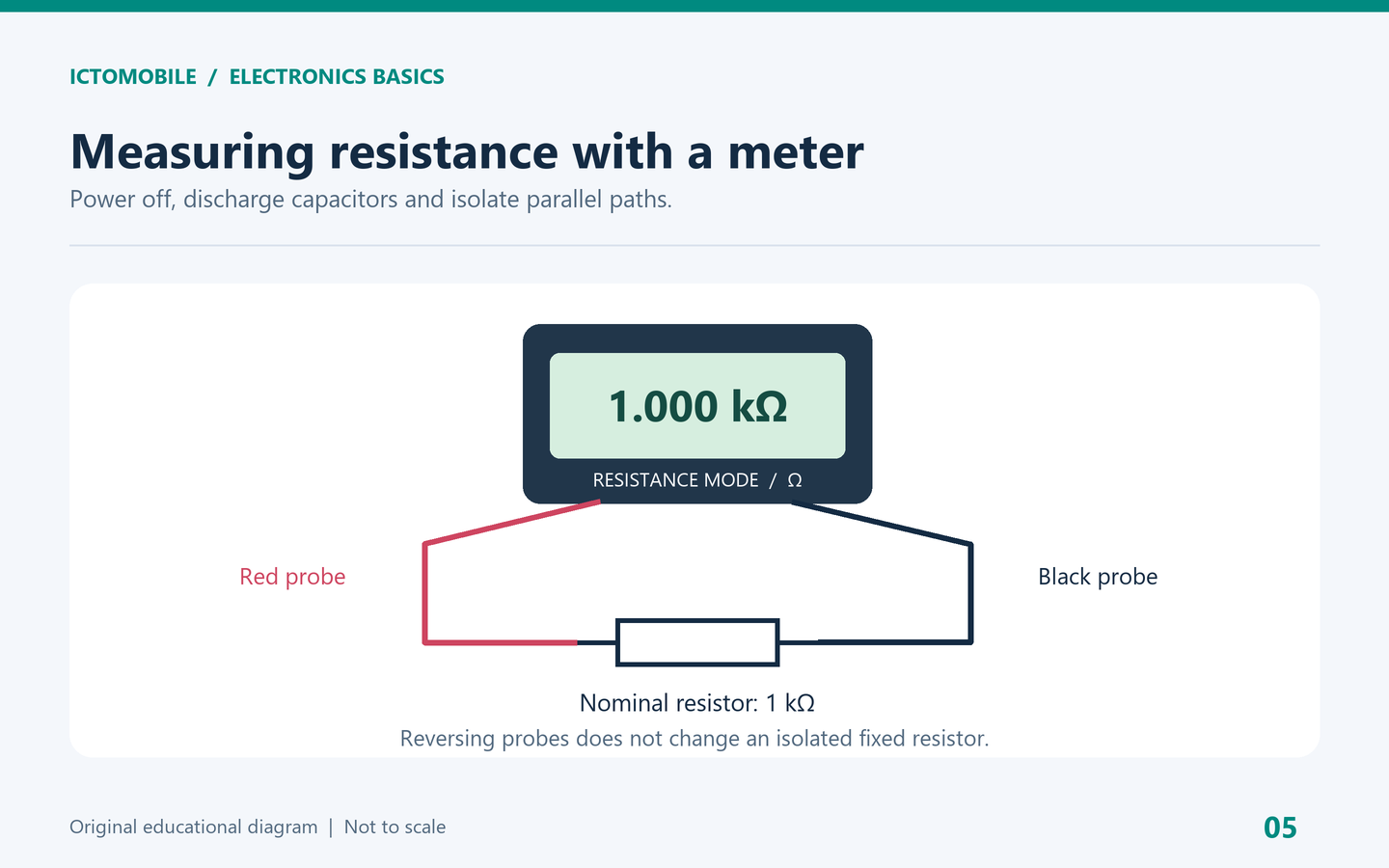Select the ELECTRONICS BASICS breadcrumb

point(337,77)
